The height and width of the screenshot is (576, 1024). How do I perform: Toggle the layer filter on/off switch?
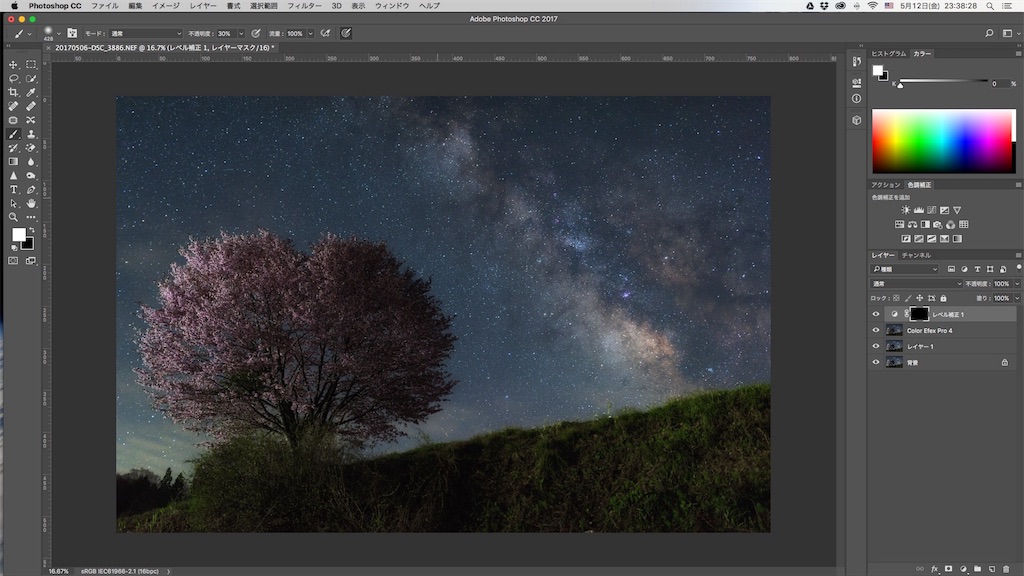pyautogui.click(x=1018, y=268)
